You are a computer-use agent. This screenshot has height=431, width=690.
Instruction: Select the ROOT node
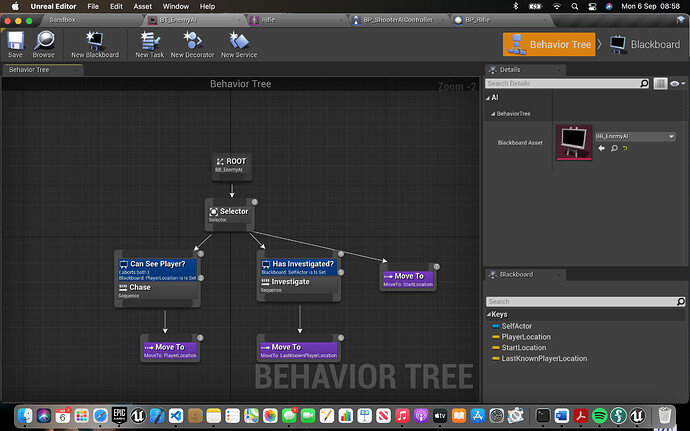click(x=232, y=166)
